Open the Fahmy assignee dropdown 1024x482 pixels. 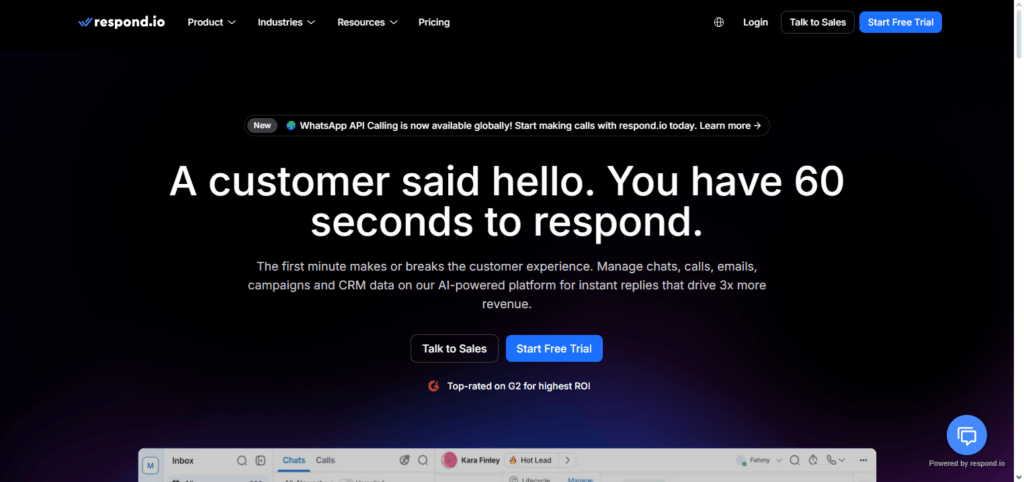[x=759, y=460]
